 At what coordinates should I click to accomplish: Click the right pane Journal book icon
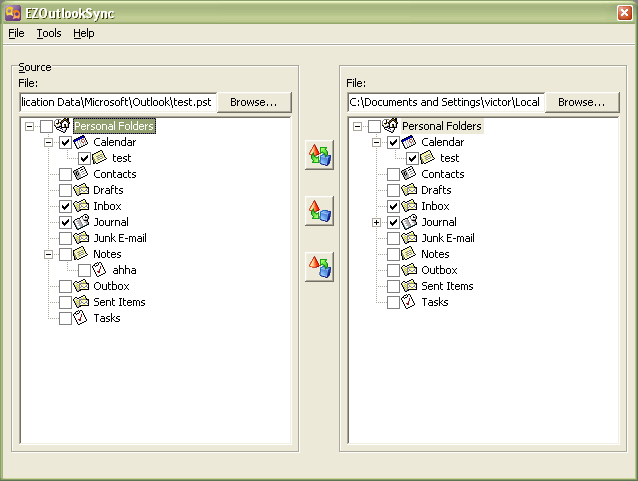409,222
